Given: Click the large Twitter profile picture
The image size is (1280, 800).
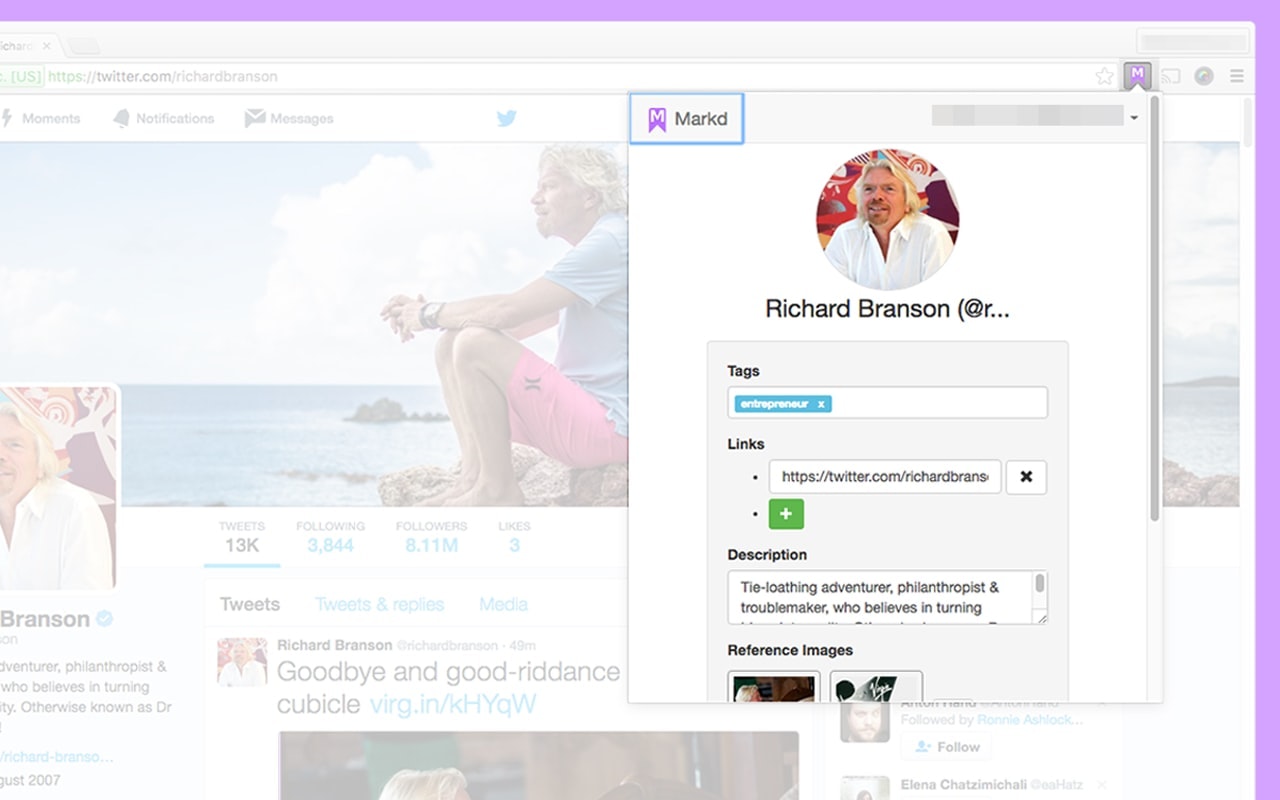Looking at the screenshot, I should click(x=58, y=487).
